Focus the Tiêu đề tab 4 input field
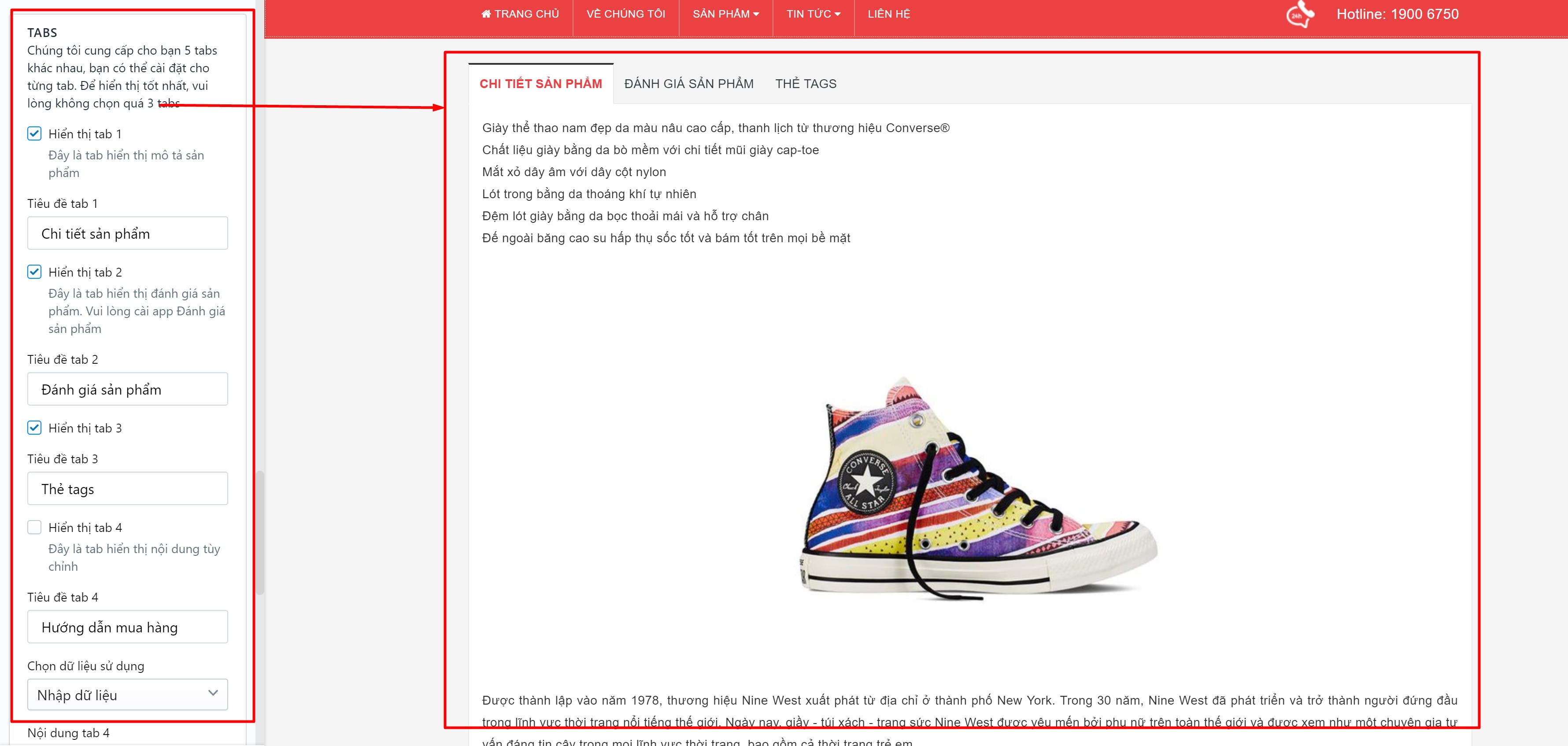 click(128, 627)
